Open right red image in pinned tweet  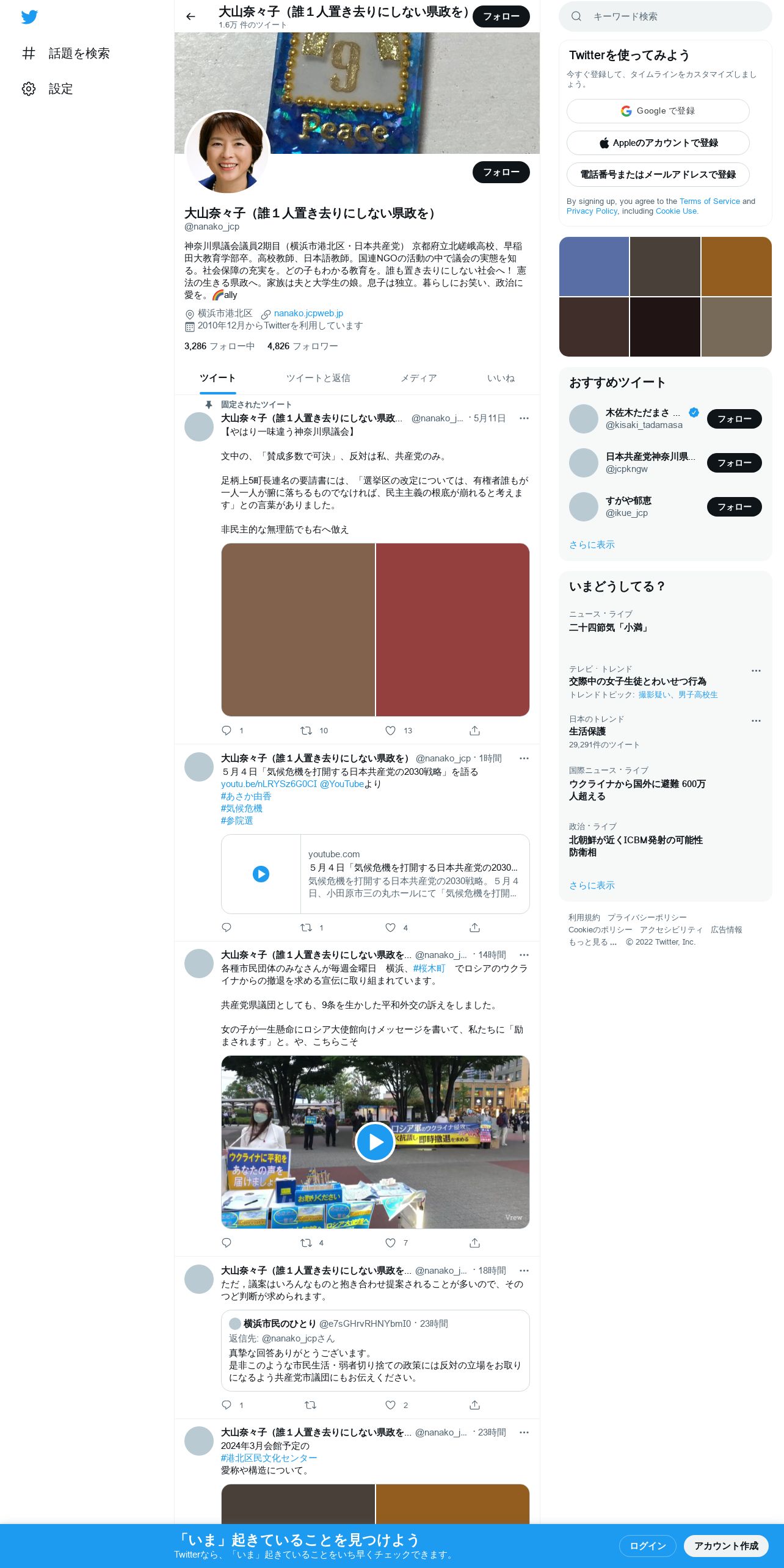452,630
